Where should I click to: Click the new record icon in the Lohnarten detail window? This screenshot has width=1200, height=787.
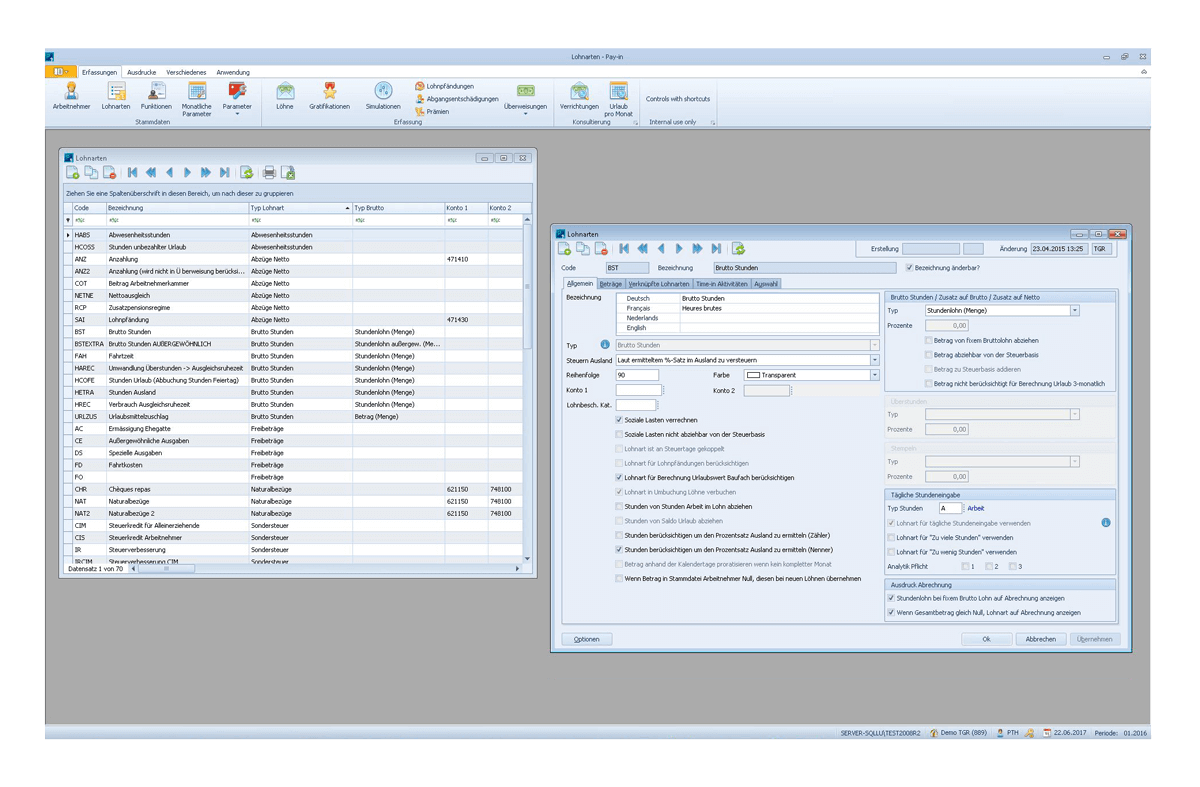click(x=565, y=249)
